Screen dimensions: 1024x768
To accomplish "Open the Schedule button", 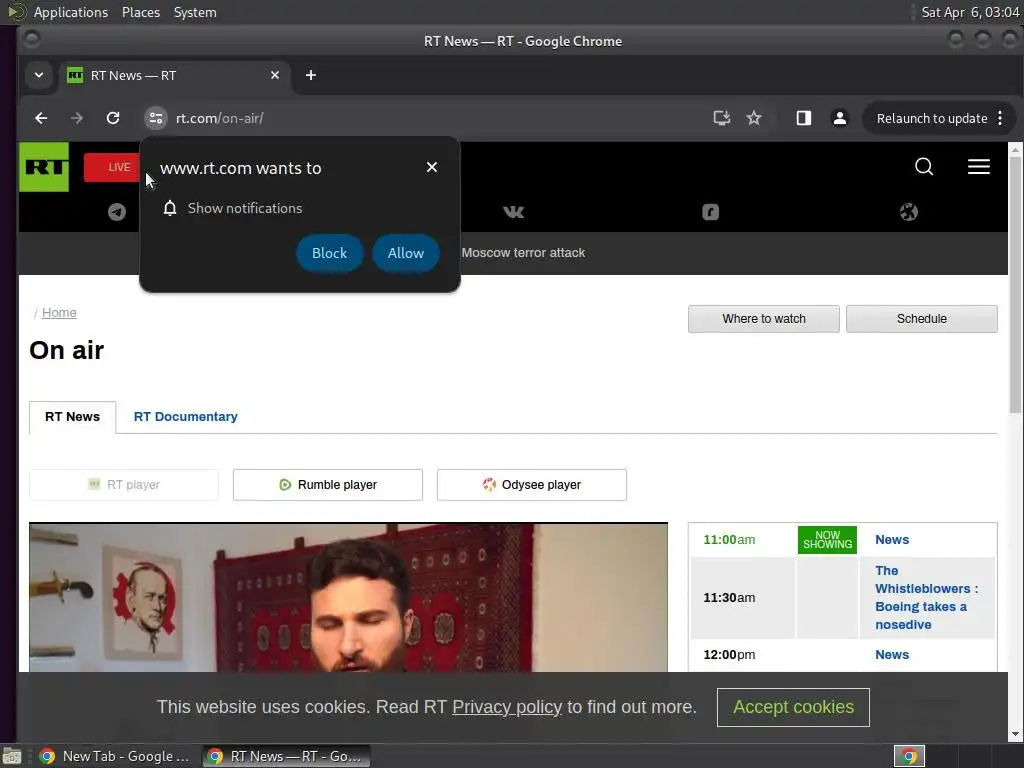I will pos(921,319).
